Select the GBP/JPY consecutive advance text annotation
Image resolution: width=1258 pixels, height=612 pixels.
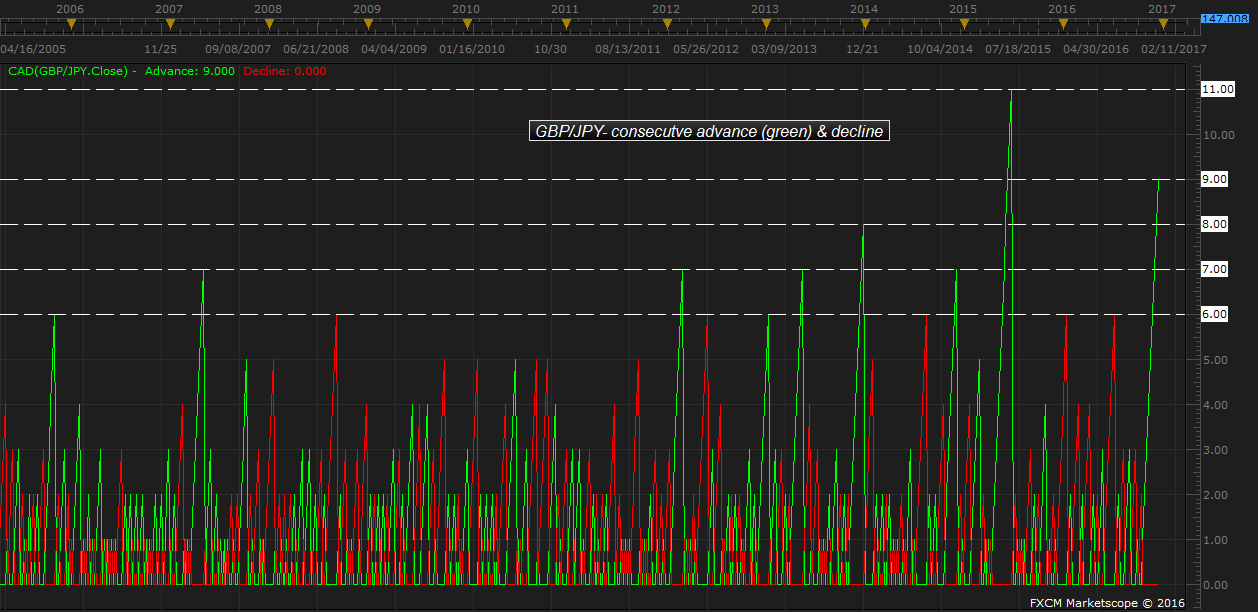coord(708,131)
